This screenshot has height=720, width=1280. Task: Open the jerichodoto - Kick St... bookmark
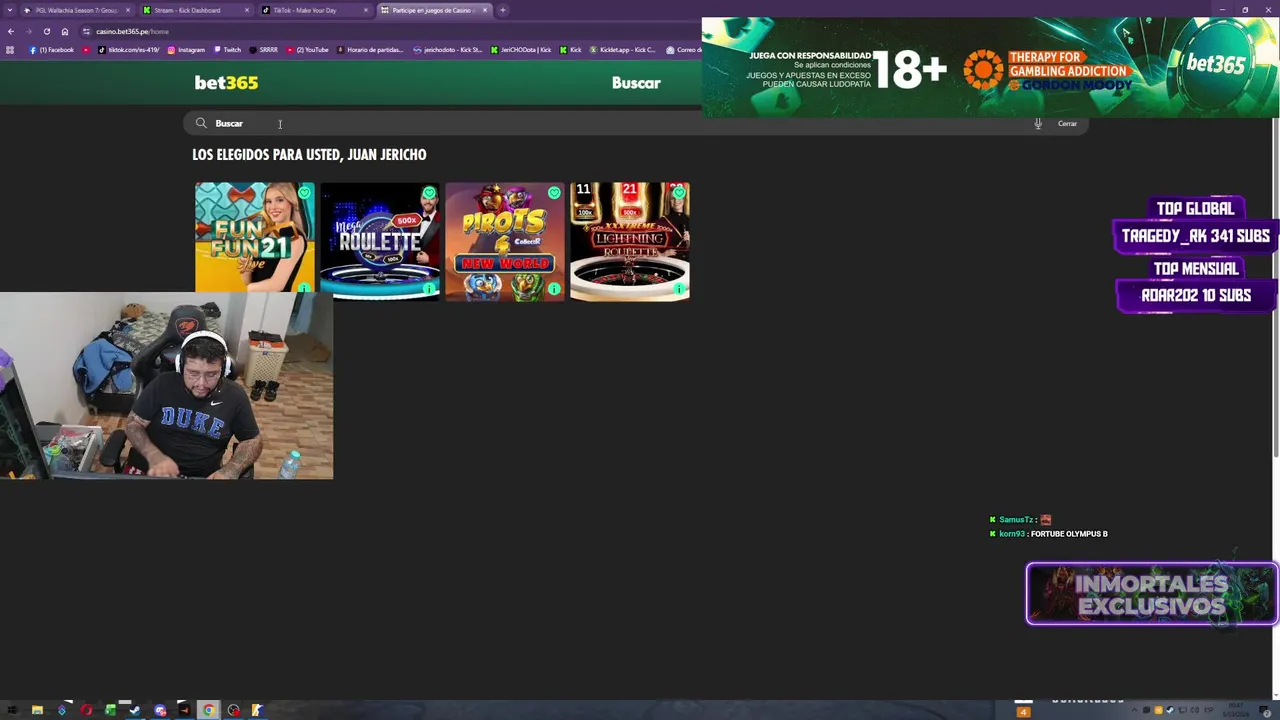[x=448, y=50]
